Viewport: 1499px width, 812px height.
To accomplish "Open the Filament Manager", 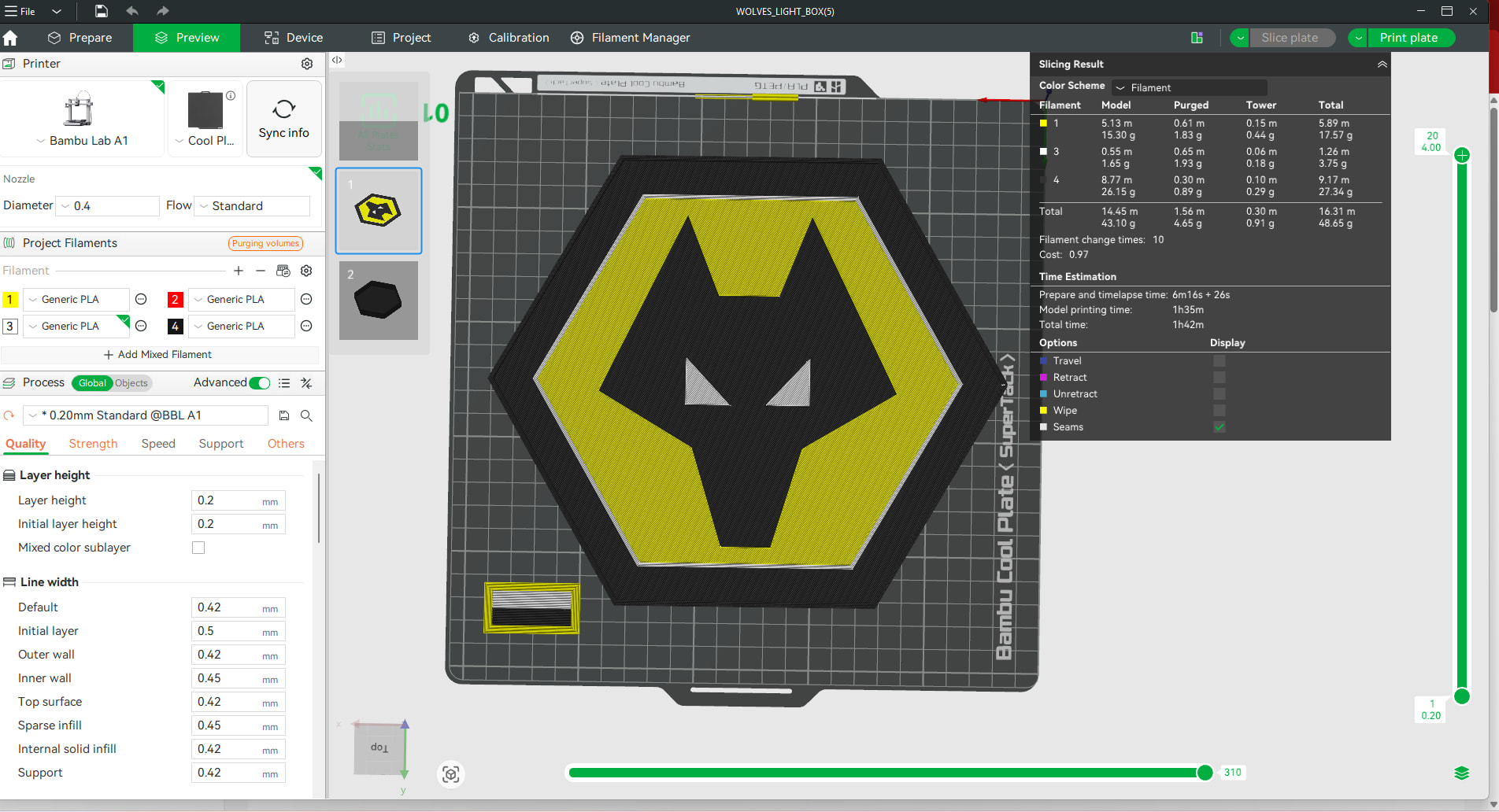I will click(631, 38).
